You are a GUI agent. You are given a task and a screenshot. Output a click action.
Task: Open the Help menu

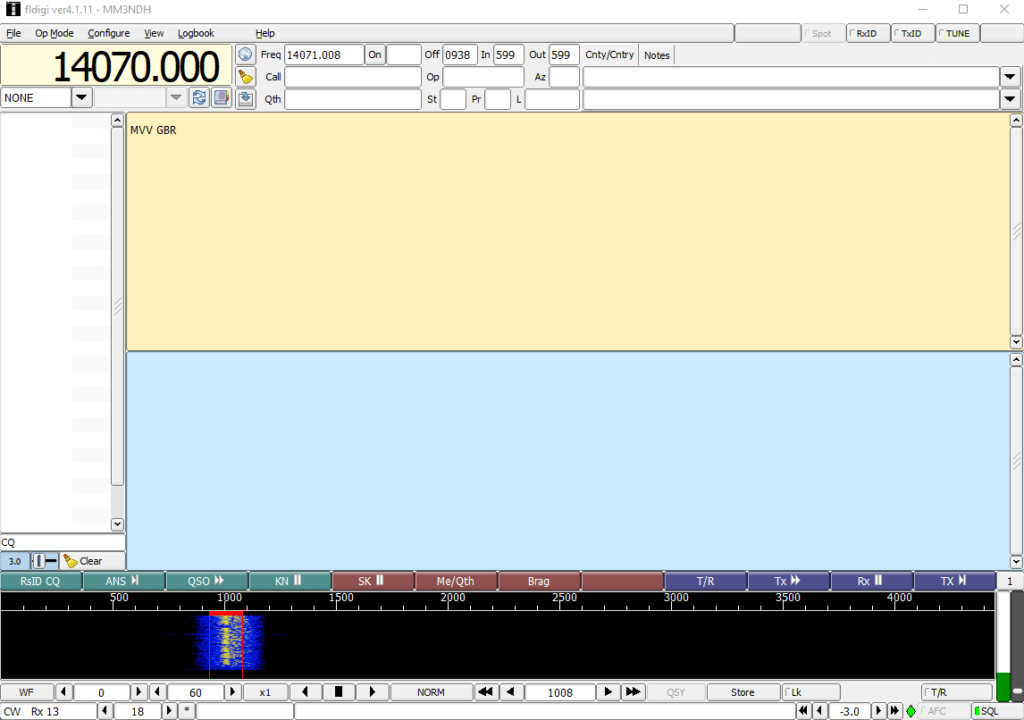pos(265,33)
